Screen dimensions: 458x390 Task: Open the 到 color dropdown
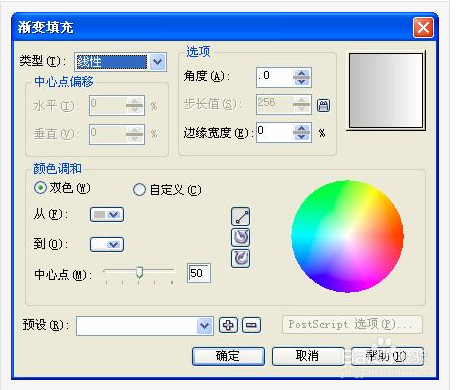tap(107, 244)
